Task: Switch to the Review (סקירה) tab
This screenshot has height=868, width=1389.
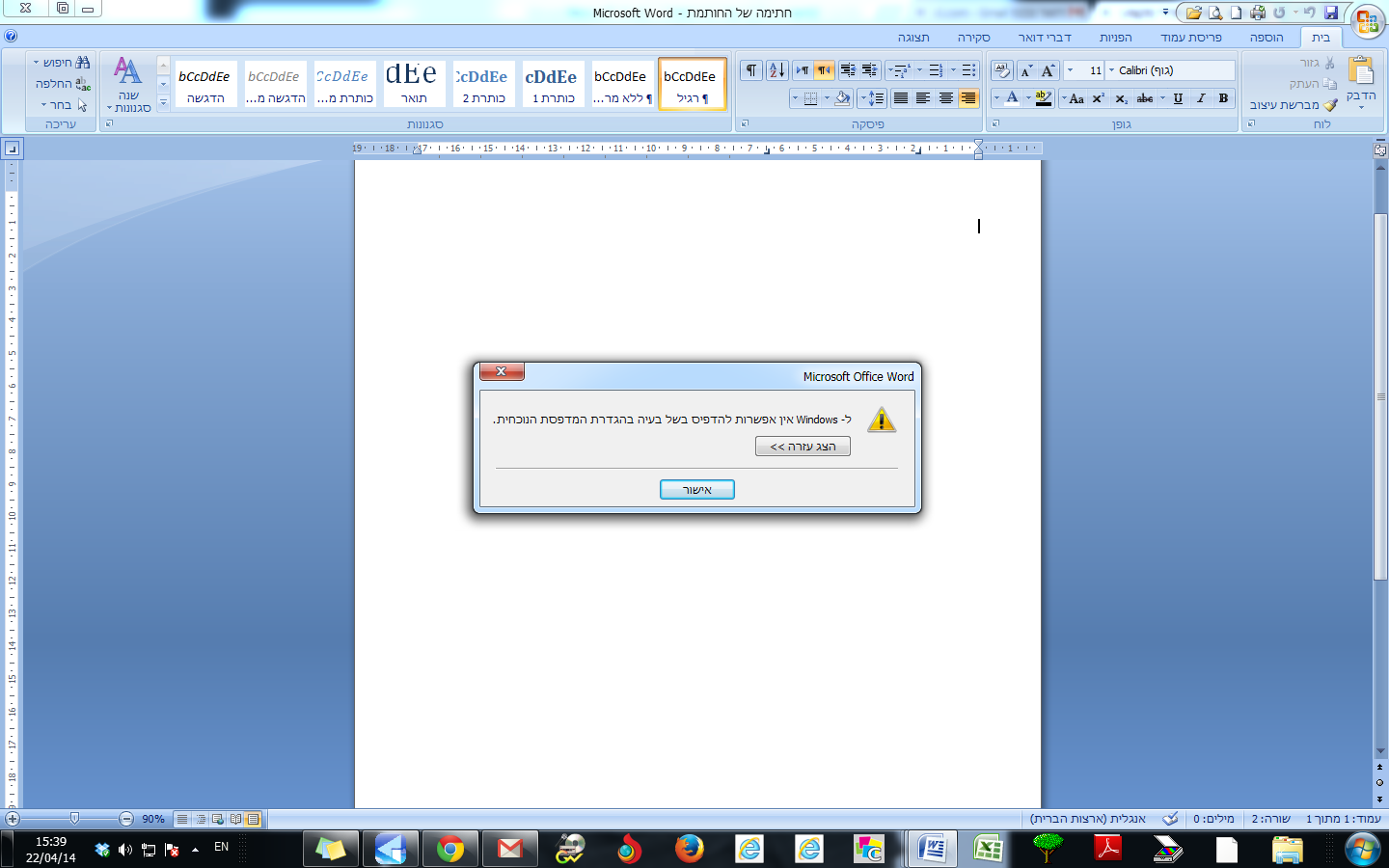Action: (x=974, y=38)
